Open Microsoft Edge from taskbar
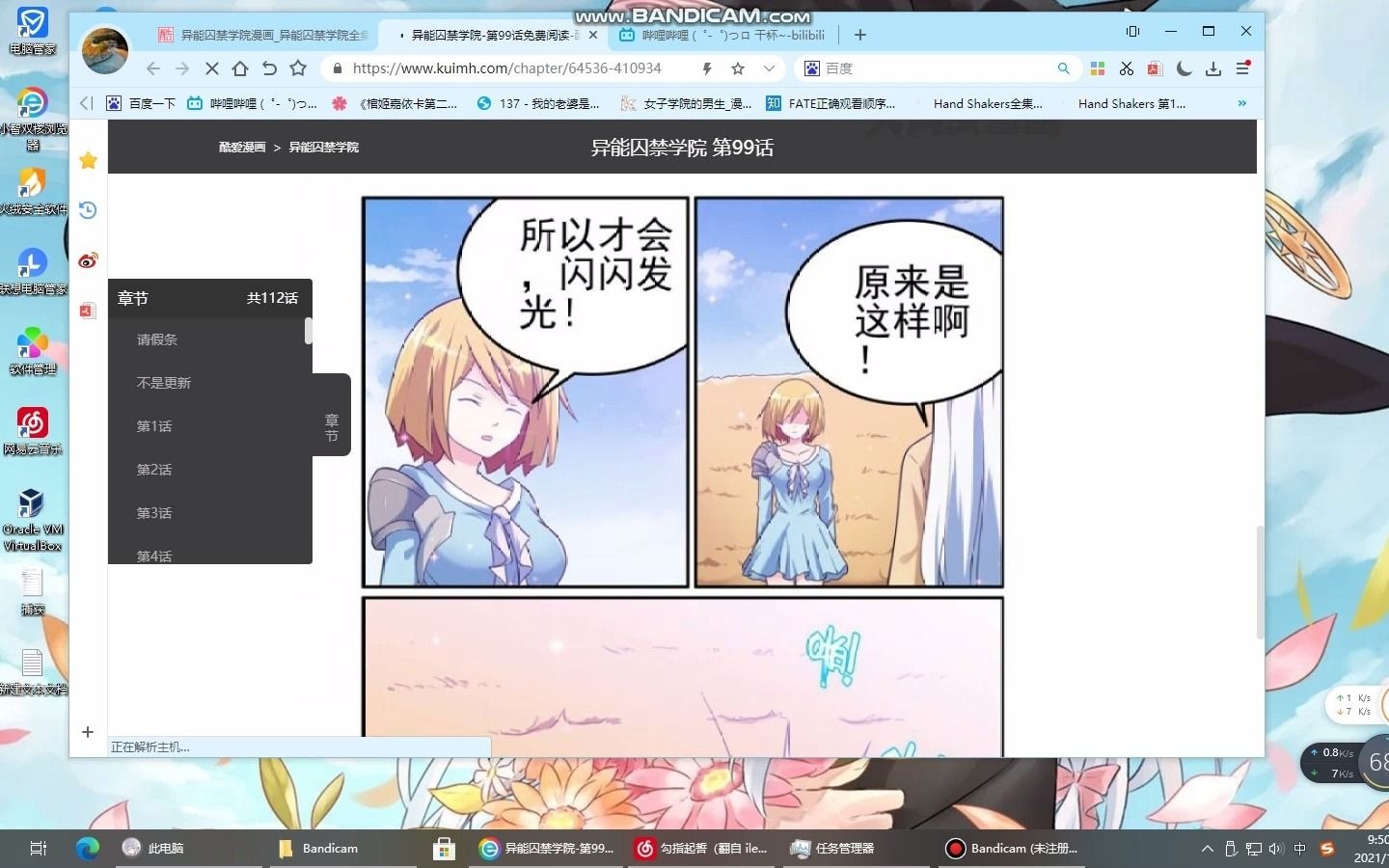Screen dimensions: 1389x868 87,849
